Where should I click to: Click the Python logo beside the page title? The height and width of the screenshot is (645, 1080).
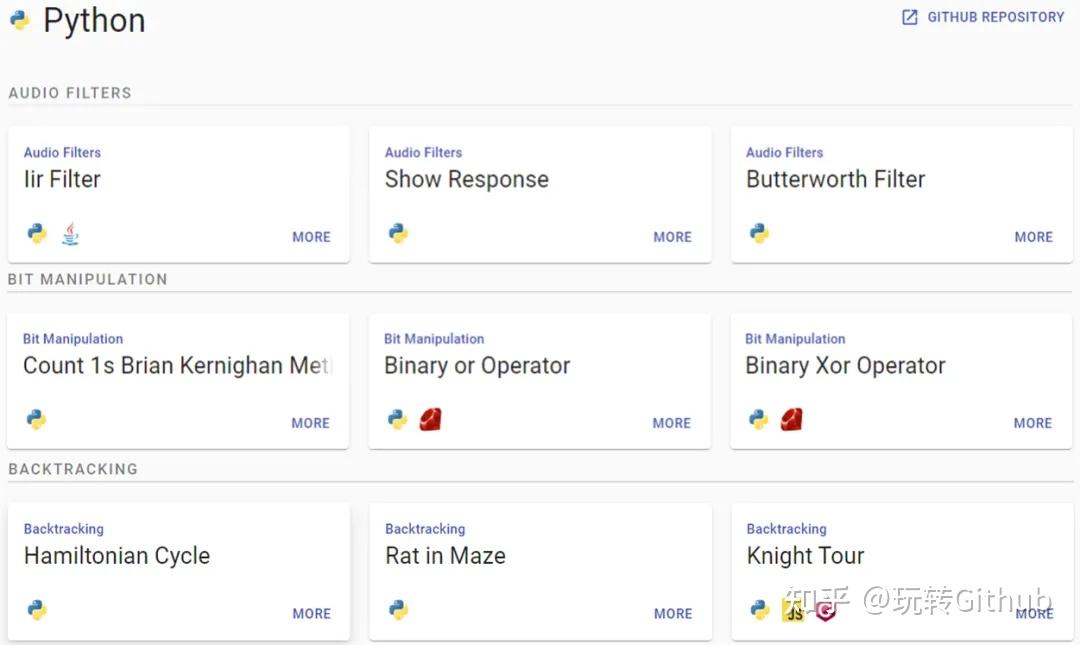(x=19, y=20)
